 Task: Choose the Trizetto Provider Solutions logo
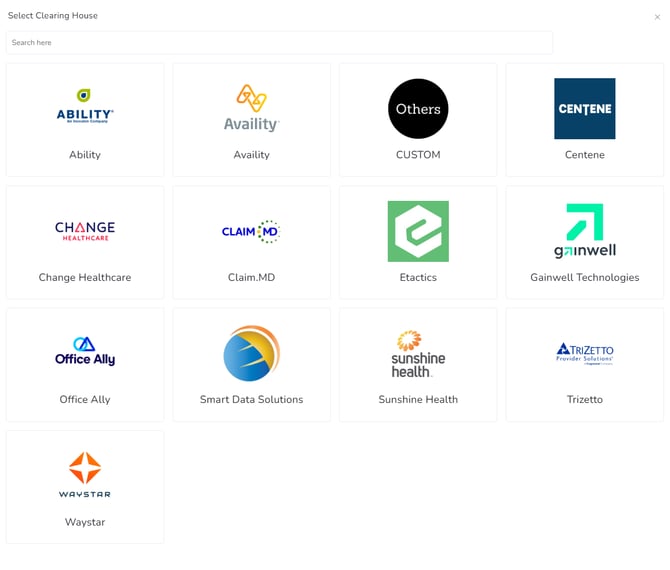[x=585, y=352]
